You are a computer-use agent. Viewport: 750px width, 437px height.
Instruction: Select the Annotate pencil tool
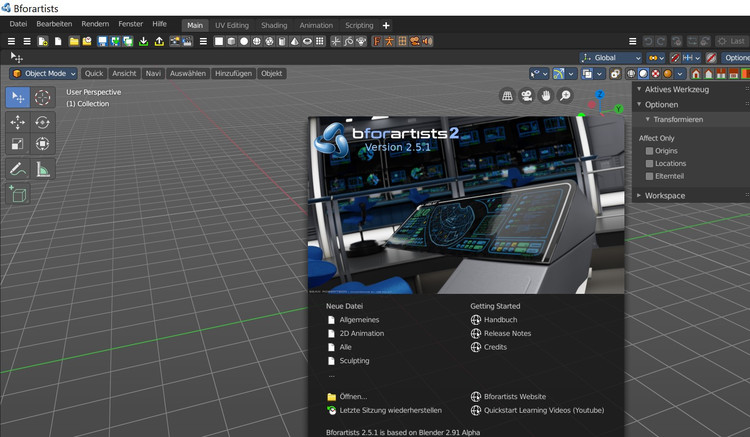click(18, 169)
